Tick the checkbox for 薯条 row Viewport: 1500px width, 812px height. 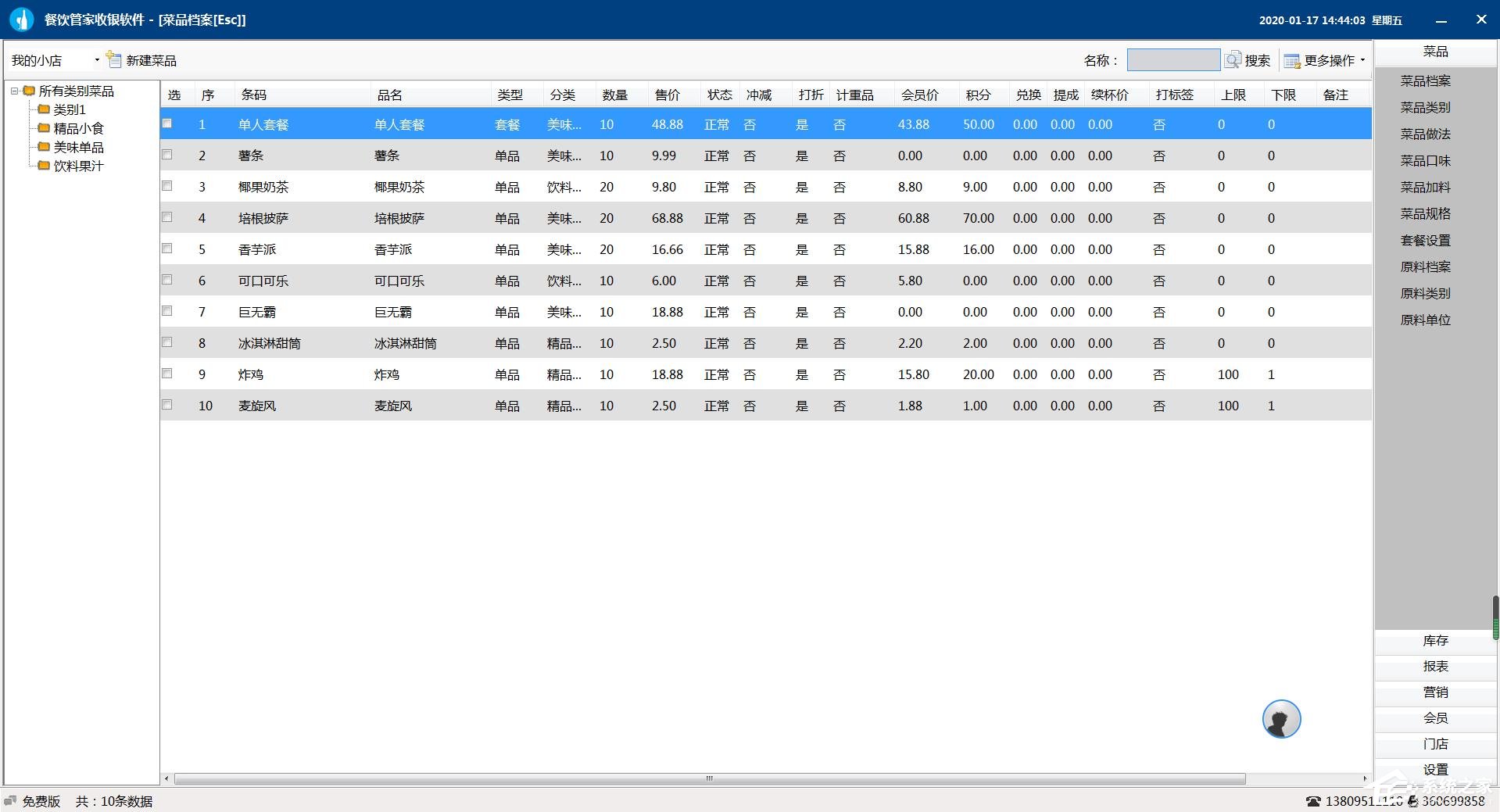[x=167, y=155]
